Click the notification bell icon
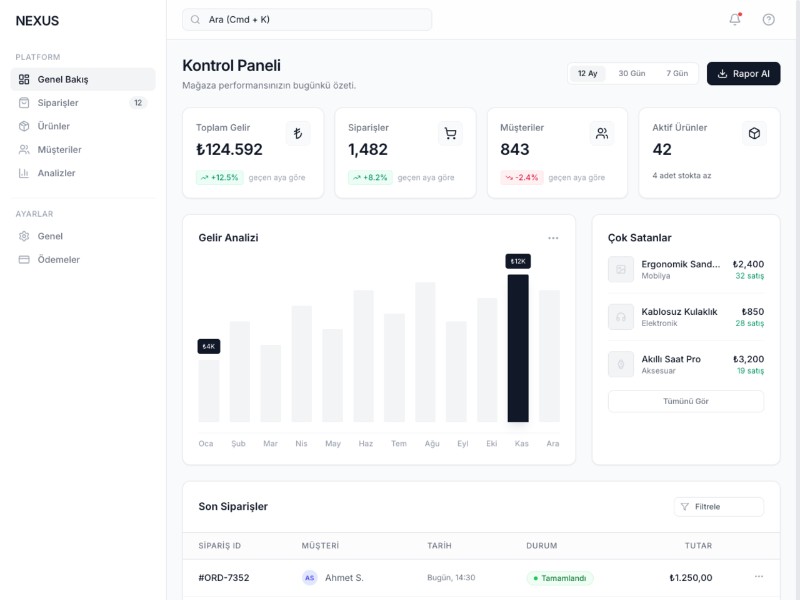 [735, 19]
